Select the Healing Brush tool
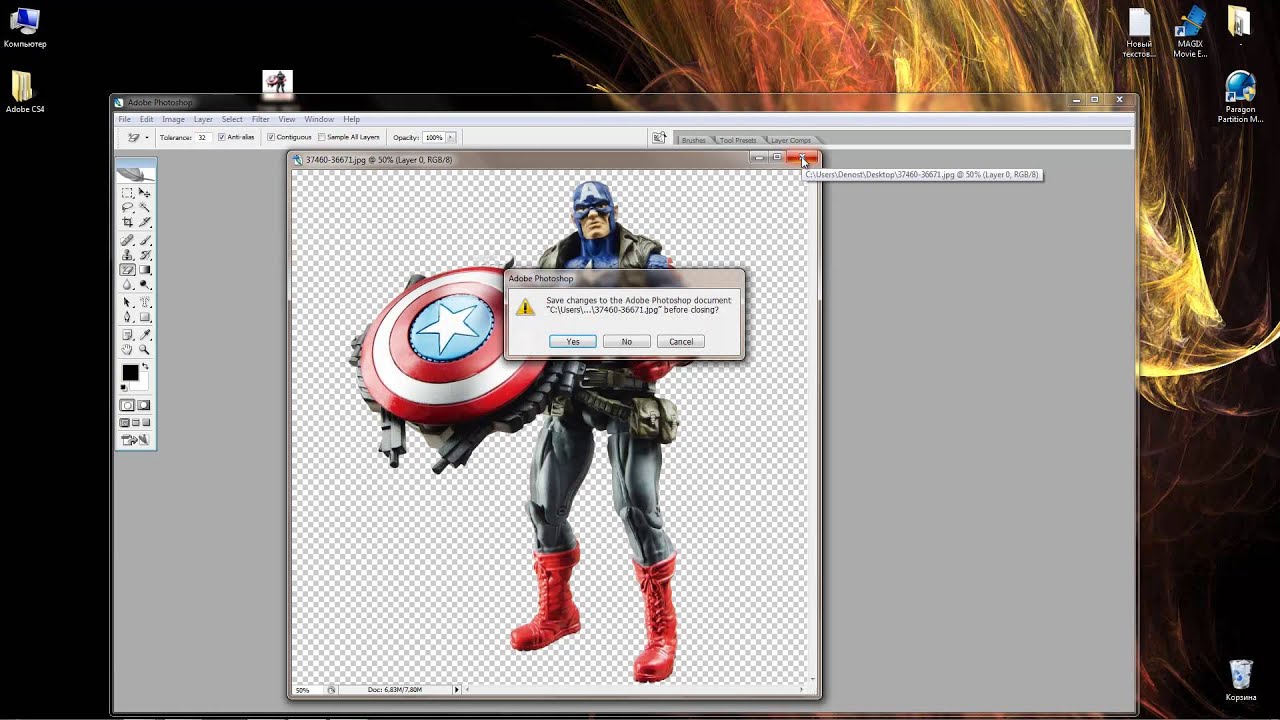This screenshot has width=1280, height=720. pos(127,240)
